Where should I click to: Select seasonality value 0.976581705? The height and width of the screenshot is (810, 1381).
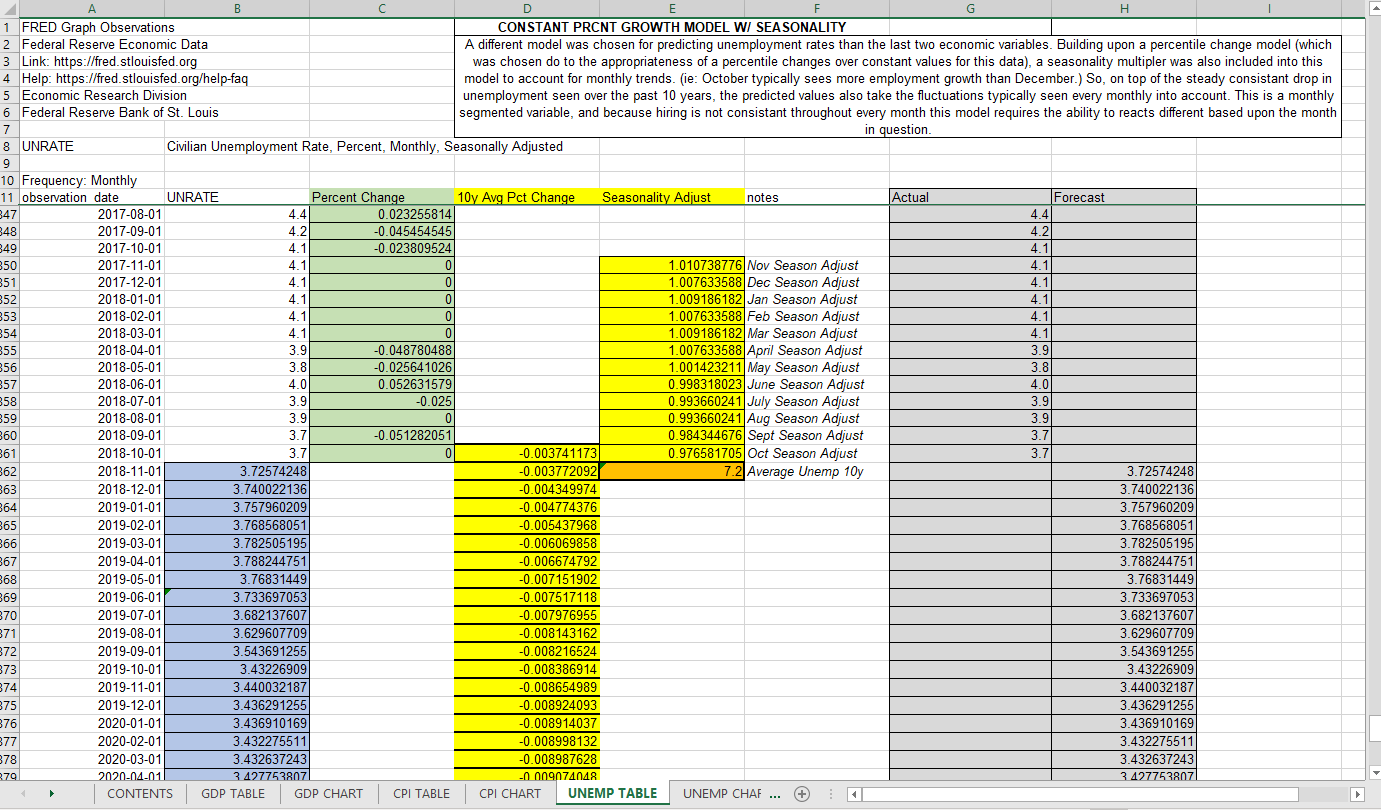[672, 453]
